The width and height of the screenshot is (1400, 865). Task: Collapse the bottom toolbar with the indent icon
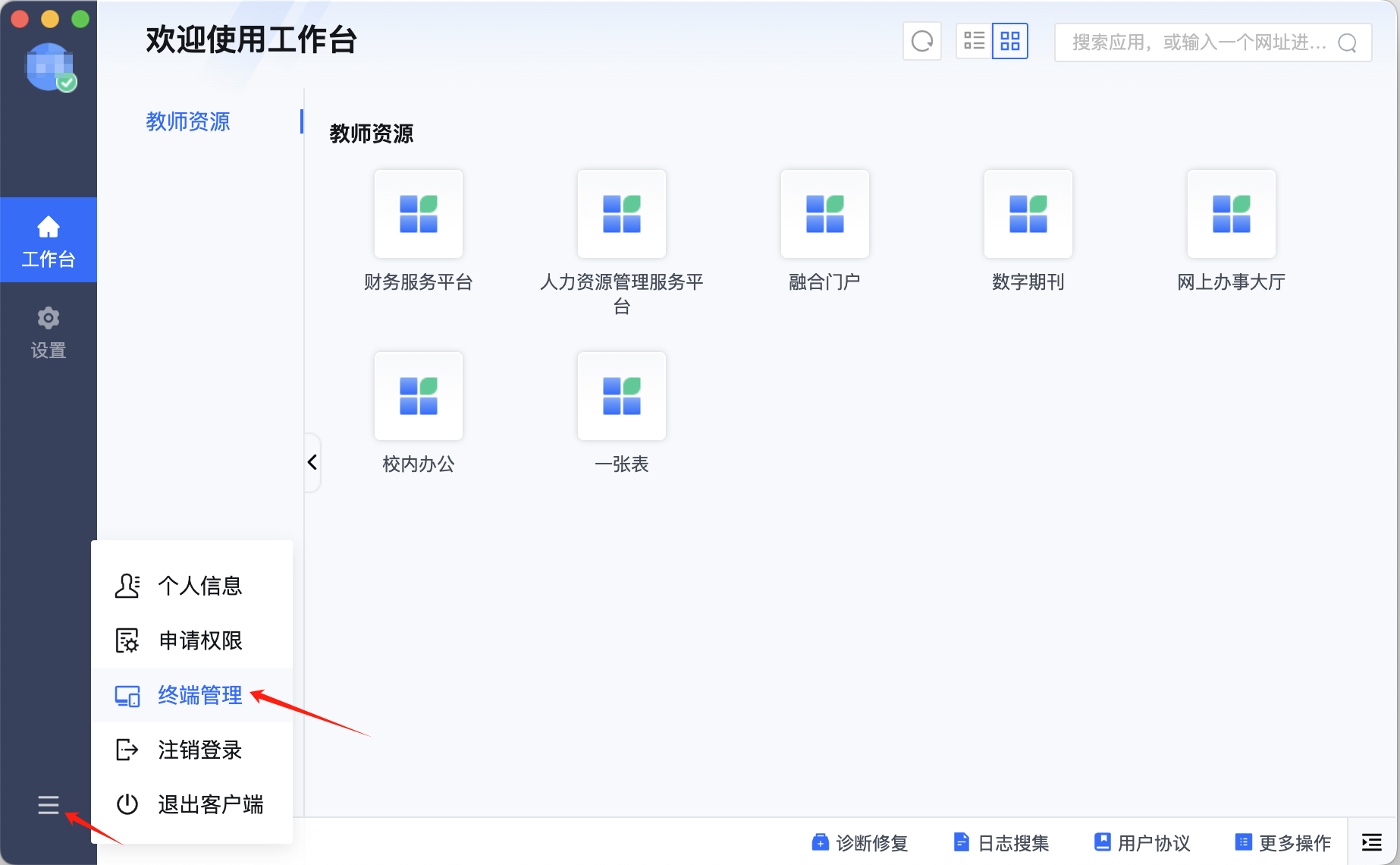point(1372,842)
